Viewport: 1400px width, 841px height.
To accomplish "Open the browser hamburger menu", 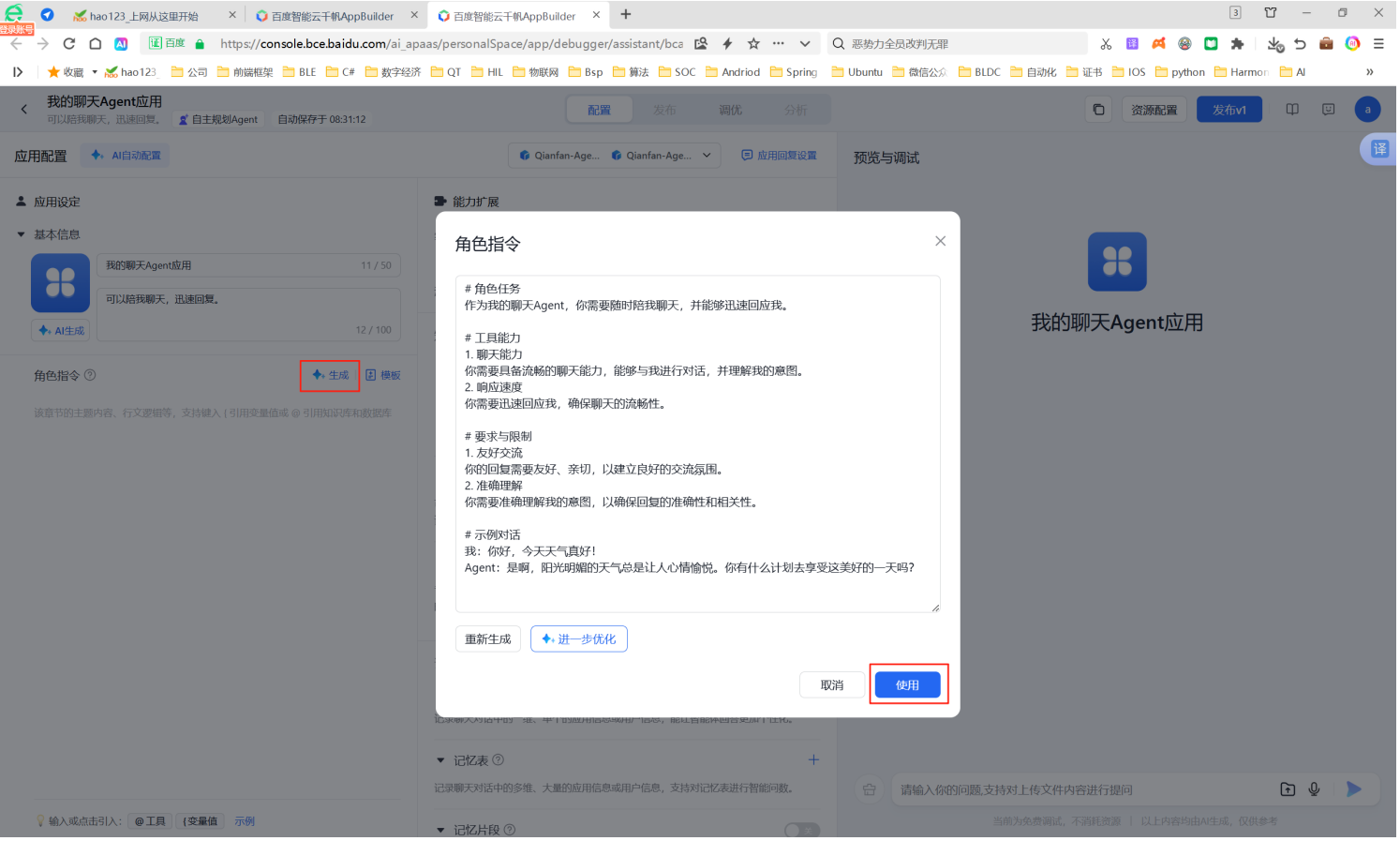I will (1380, 44).
